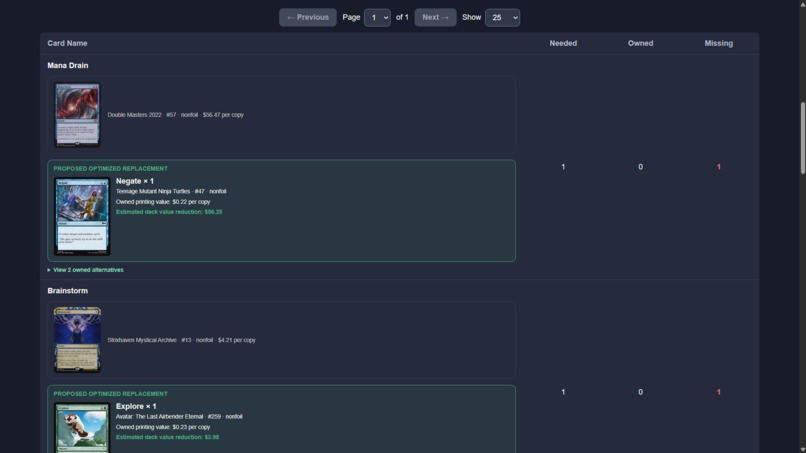806x453 pixels.
Task: Click Estimated deck value reduction $56.25
Action: point(169,212)
